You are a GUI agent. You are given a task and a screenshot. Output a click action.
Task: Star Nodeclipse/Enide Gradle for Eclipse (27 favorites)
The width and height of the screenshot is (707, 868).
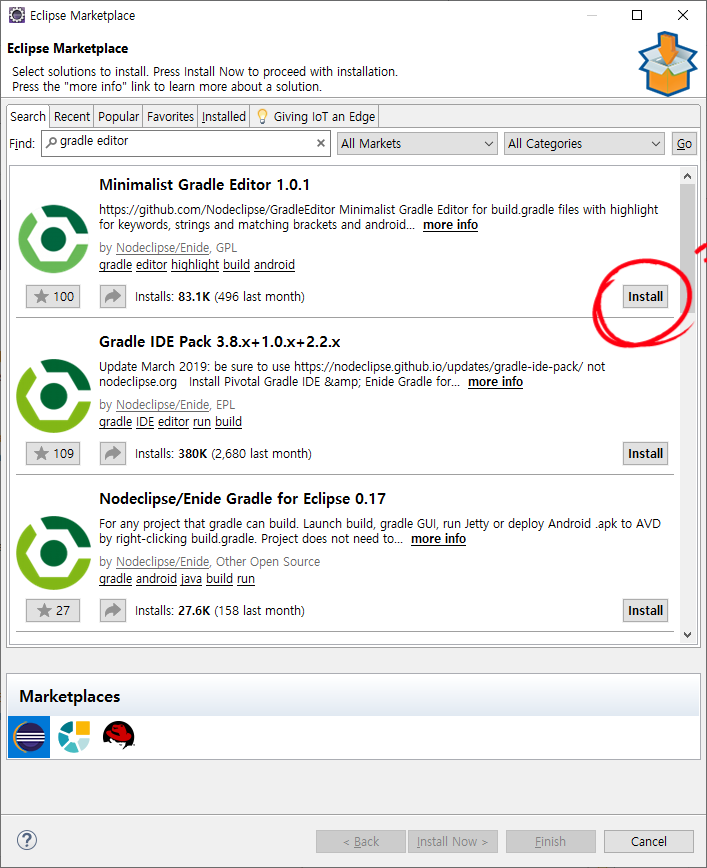click(x=53, y=611)
